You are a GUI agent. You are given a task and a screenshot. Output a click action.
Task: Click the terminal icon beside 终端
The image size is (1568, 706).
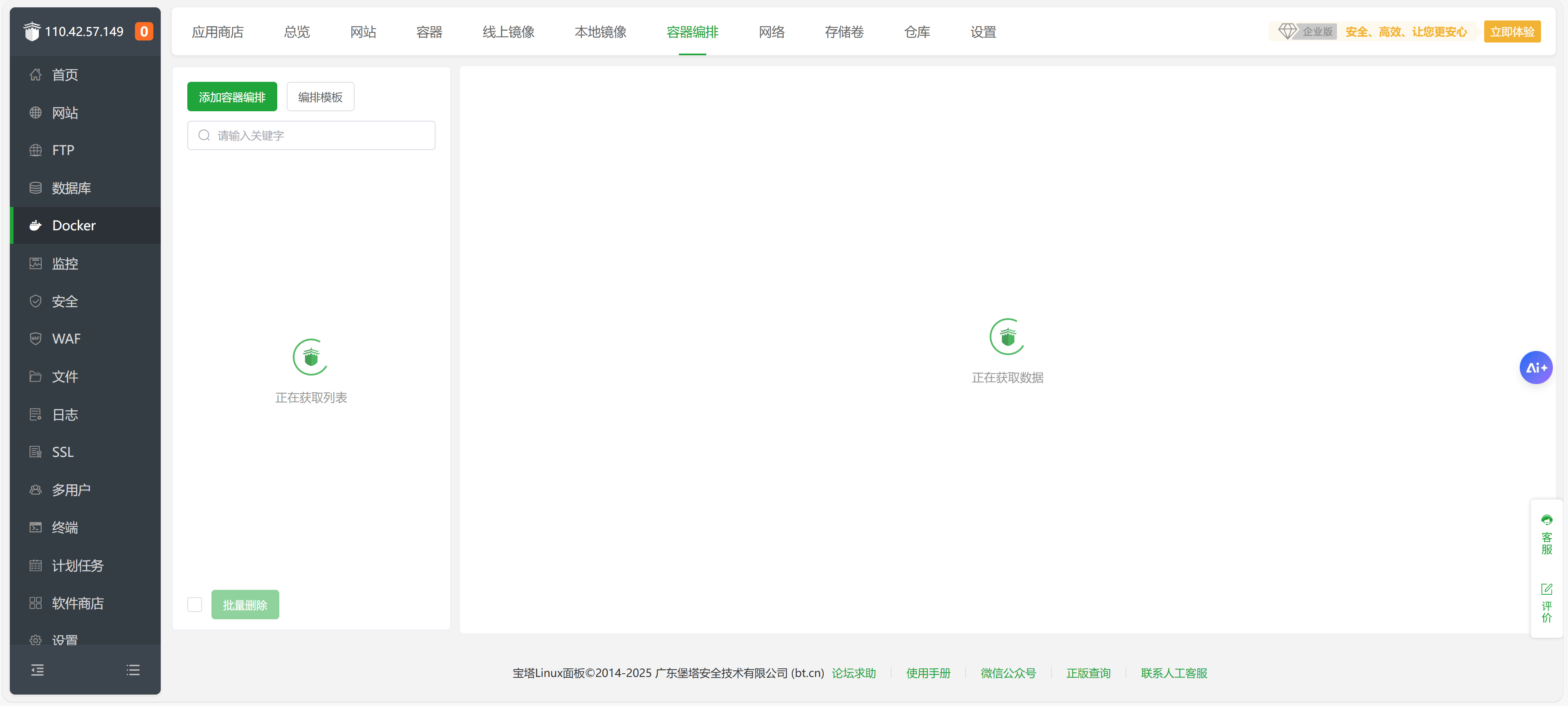pyautogui.click(x=35, y=527)
